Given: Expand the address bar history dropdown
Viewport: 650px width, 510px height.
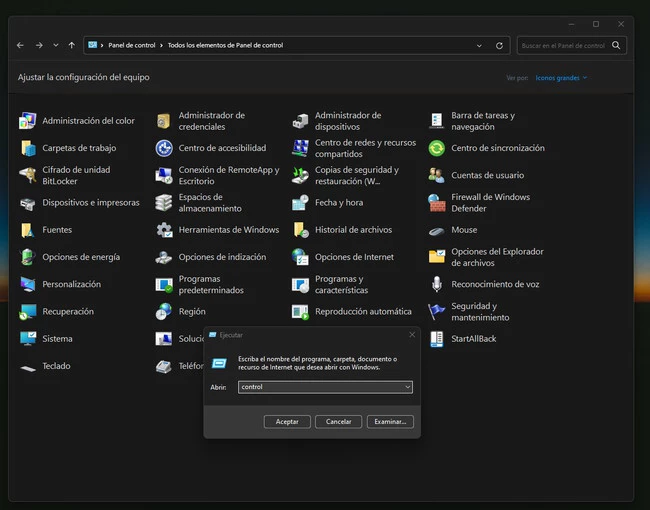Looking at the screenshot, I should pyautogui.click(x=479, y=46).
